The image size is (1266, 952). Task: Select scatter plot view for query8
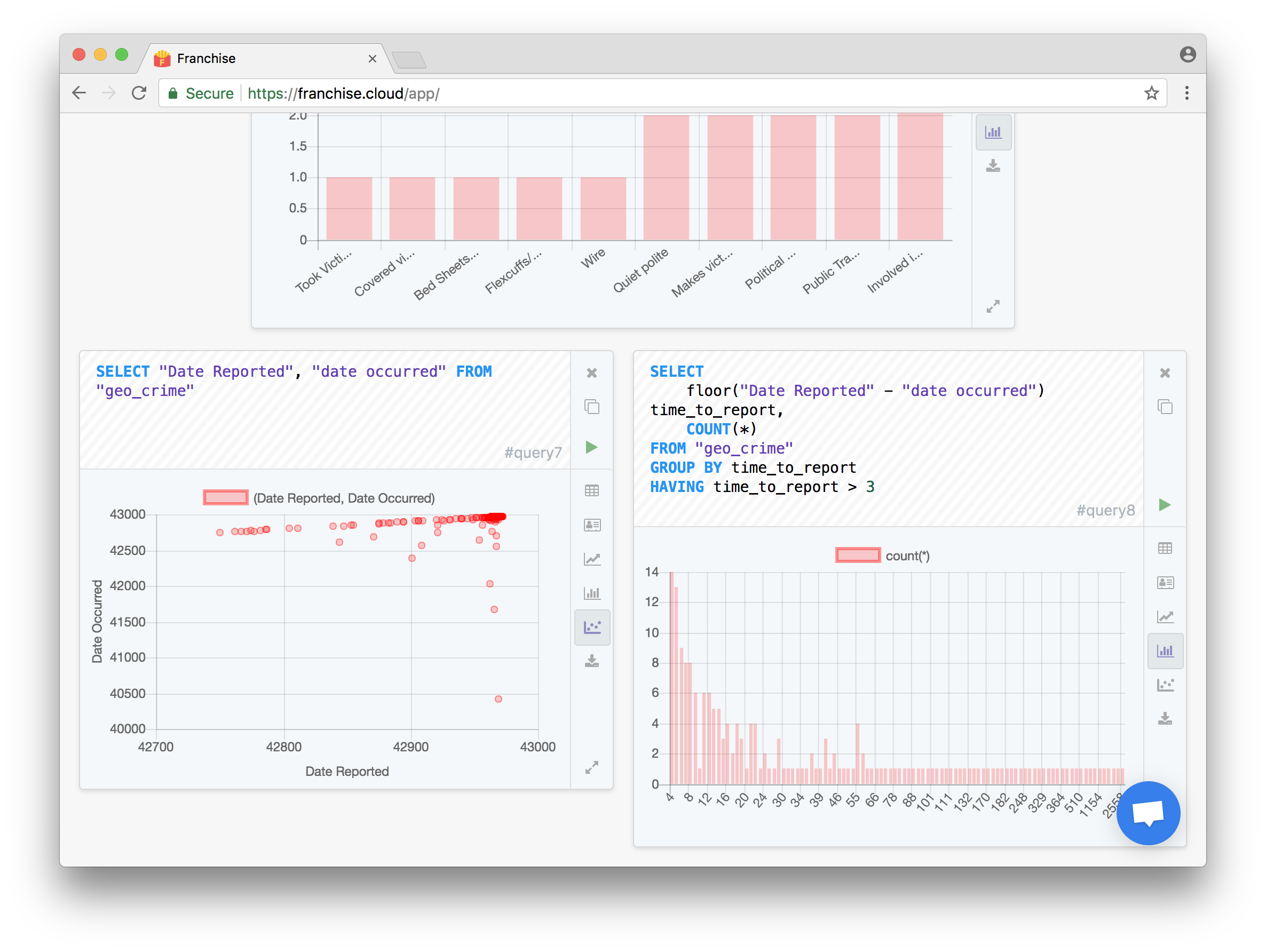coord(1165,685)
